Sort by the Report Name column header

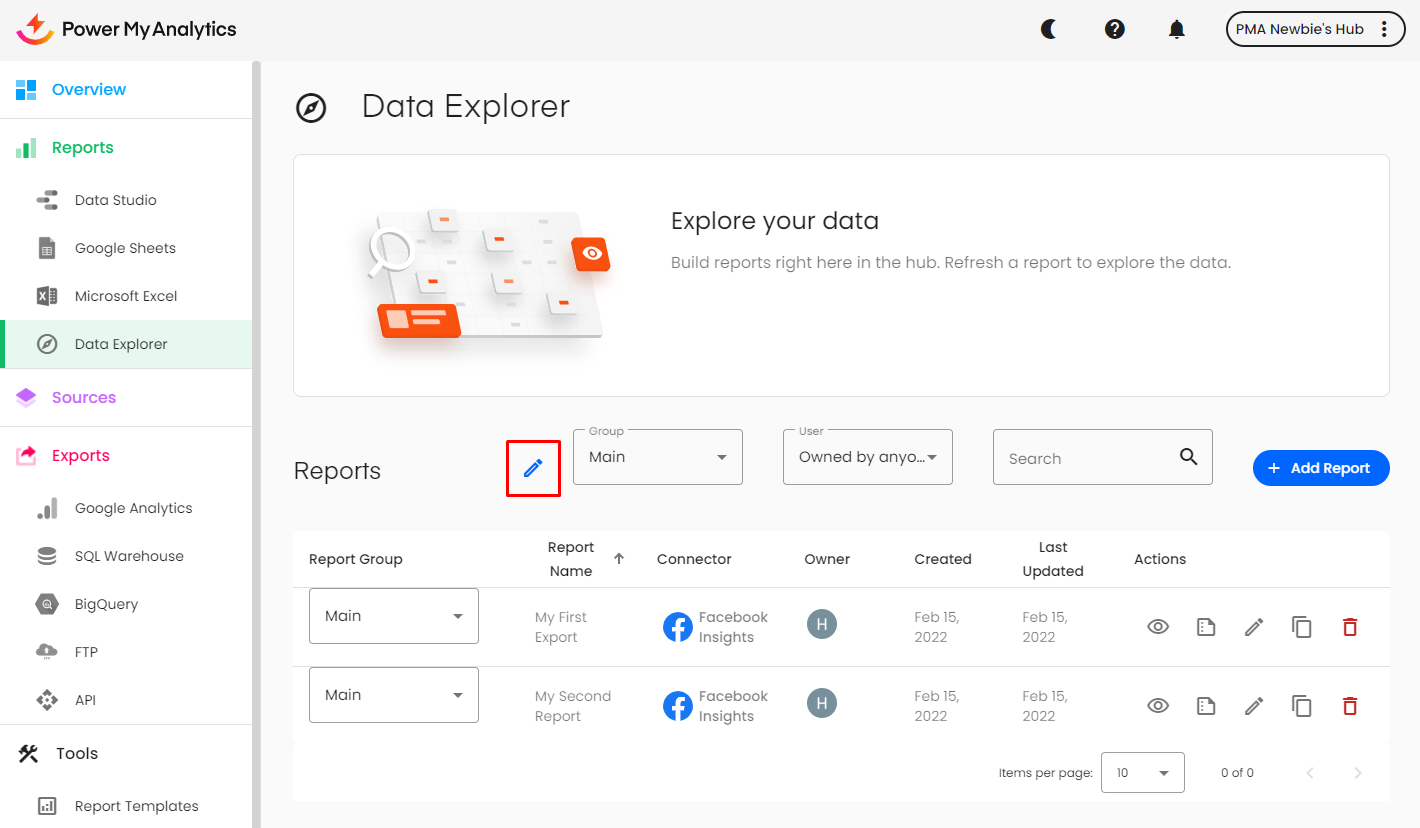571,559
